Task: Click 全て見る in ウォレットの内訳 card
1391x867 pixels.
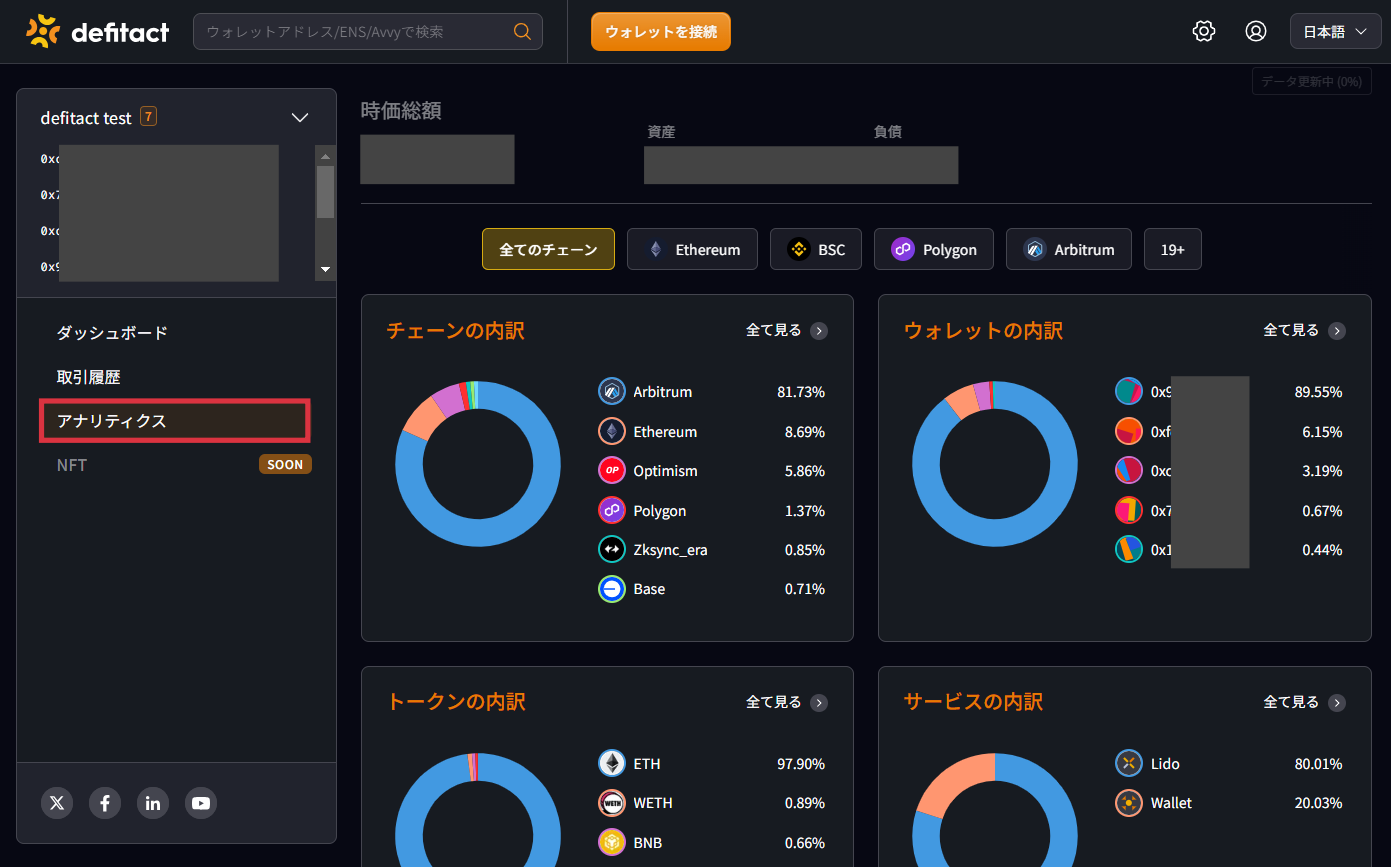Action: point(1292,330)
